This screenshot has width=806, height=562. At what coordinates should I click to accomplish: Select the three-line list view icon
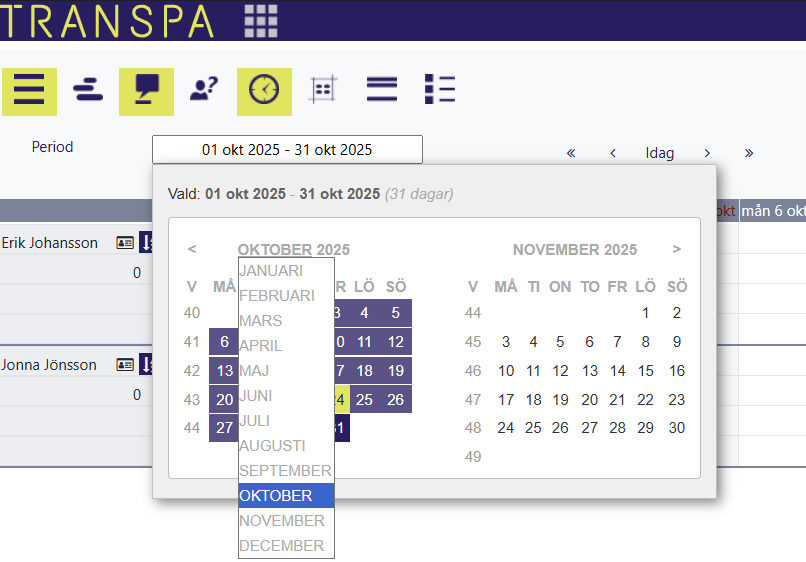coord(381,89)
